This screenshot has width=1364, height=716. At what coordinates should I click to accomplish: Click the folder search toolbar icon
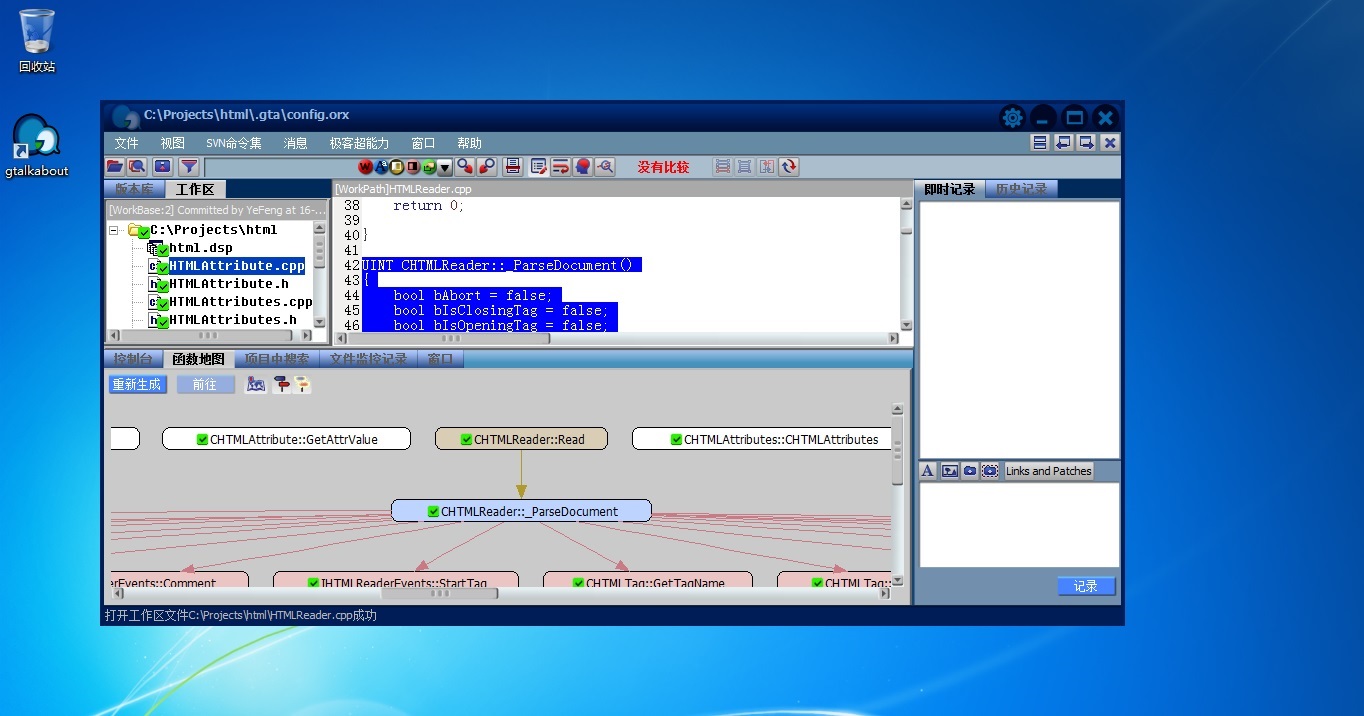pos(137,167)
